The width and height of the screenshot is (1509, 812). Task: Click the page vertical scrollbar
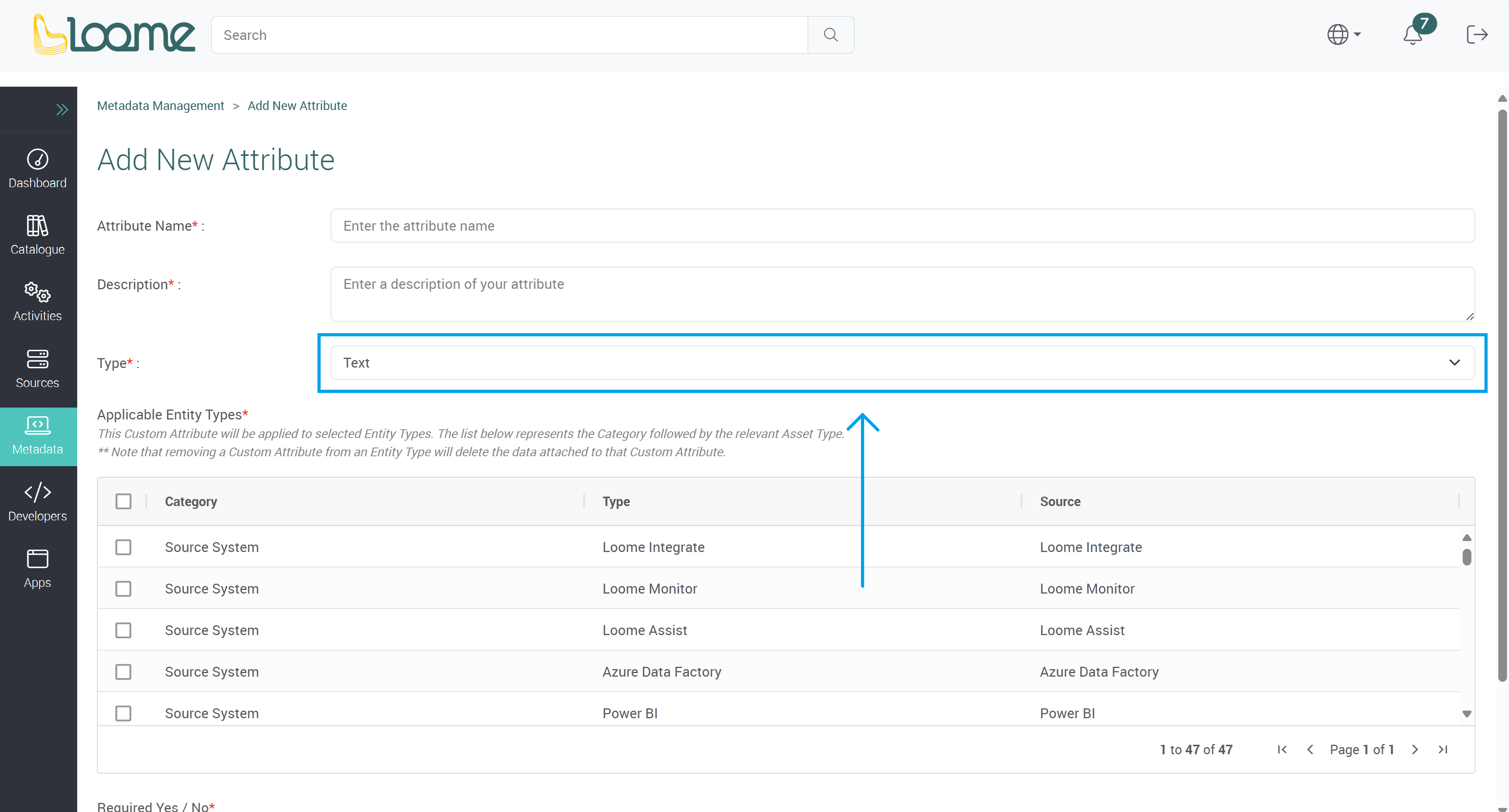1502,396
